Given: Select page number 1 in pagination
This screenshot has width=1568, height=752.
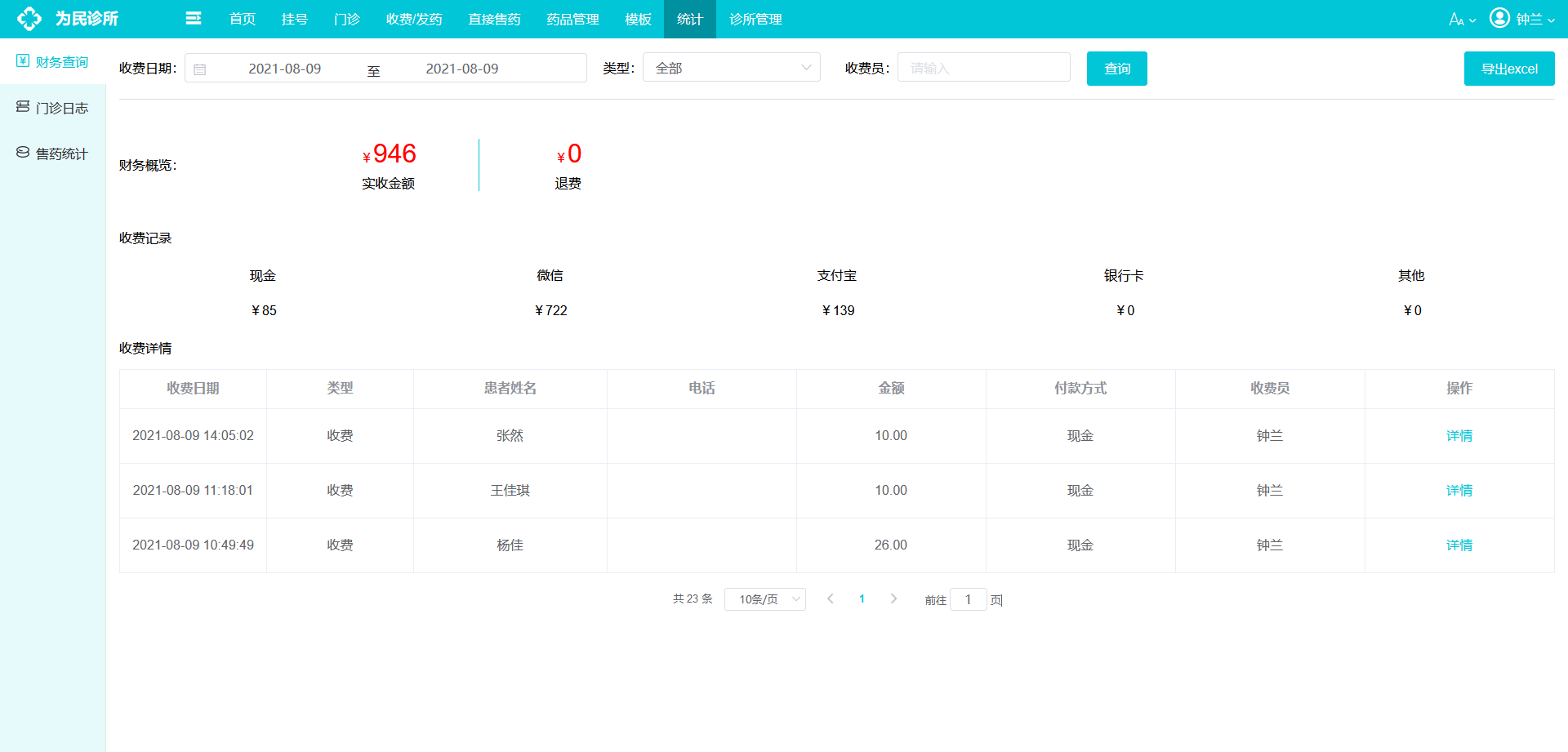Looking at the screenshot, I should 862,598.
